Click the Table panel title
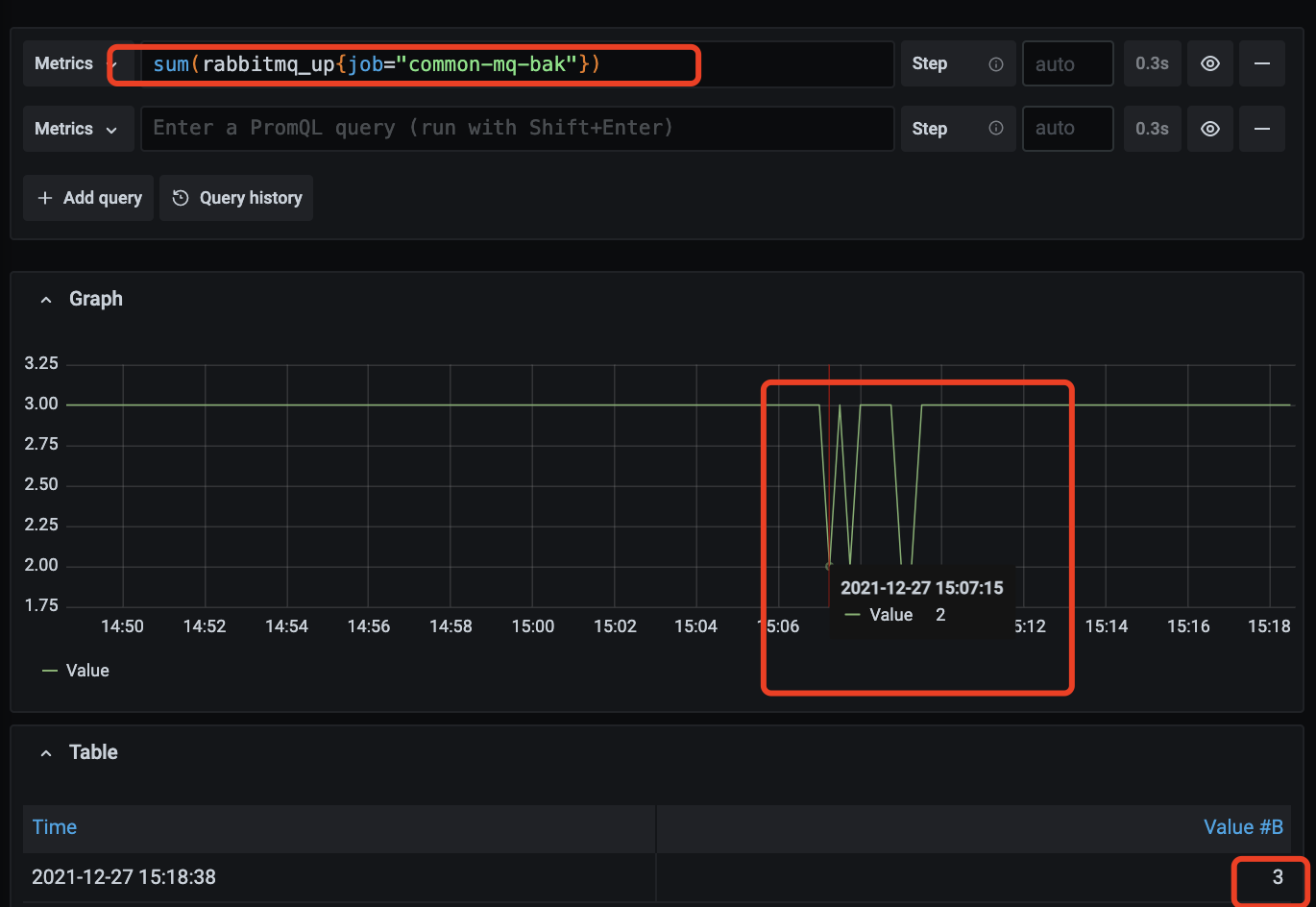The height and width of the screenshot is (907, 1316). 93,752
